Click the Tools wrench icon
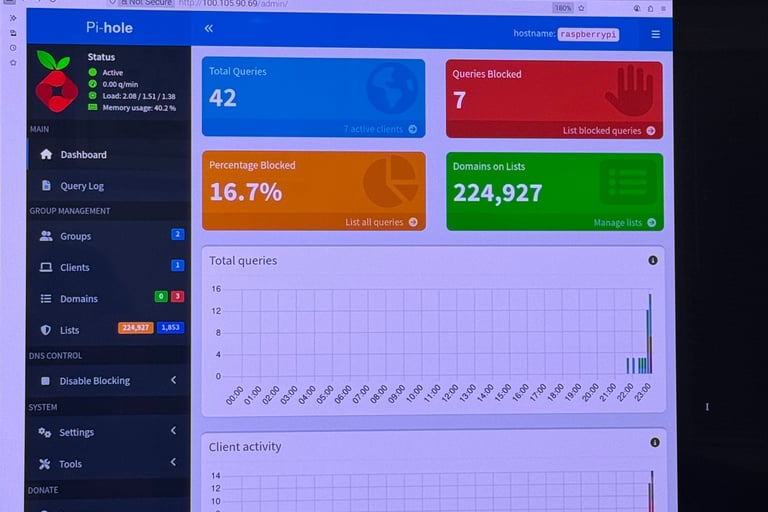The width and height of the screenshot is (768, 512). tap(45, 464)
